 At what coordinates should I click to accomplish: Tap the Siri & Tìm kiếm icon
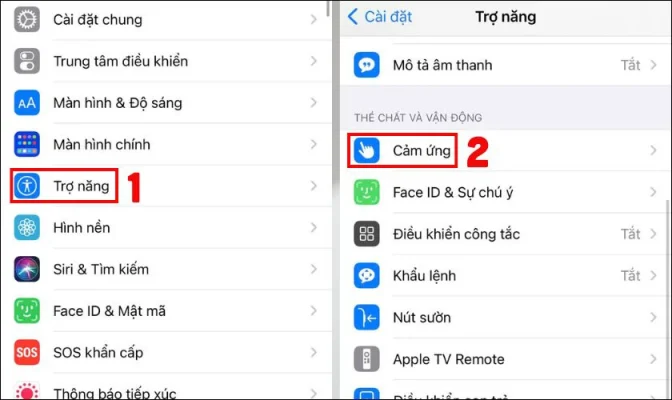click(27, 269)
